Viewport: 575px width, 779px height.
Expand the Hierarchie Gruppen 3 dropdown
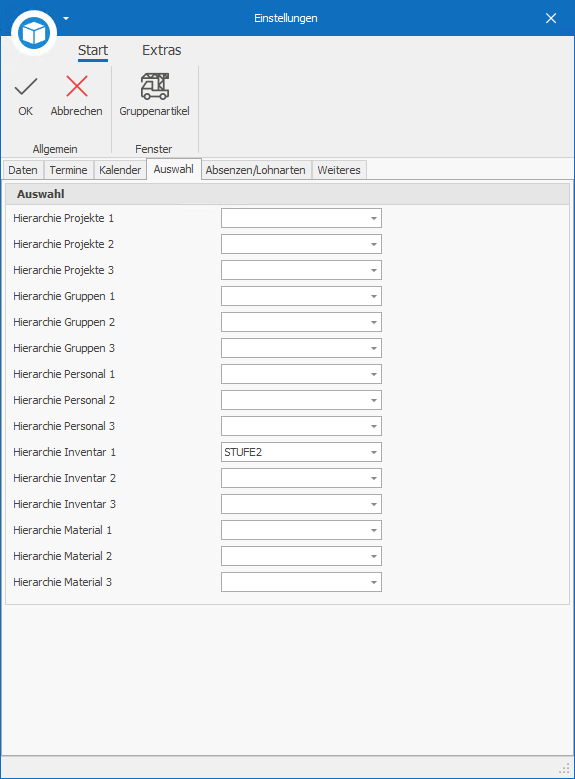[x=374, y=348]
